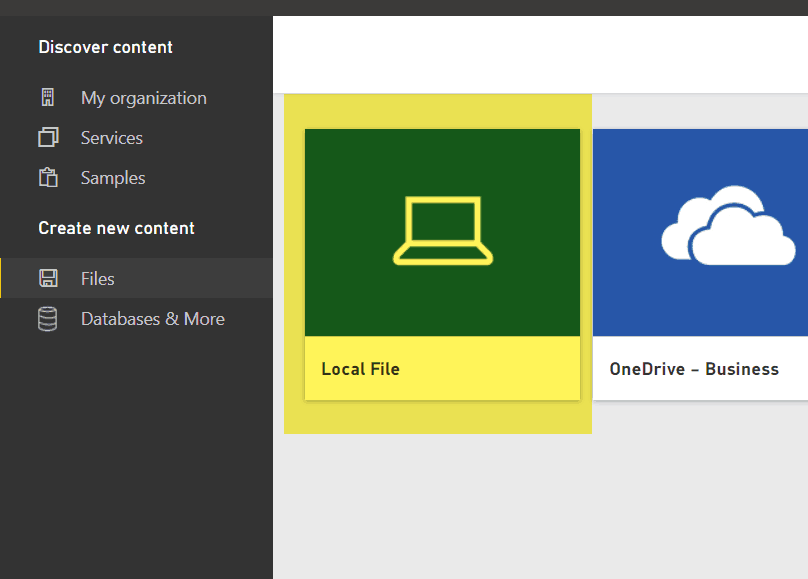Open My organization content
Screen dimensions: 808x579
[143, 98]
